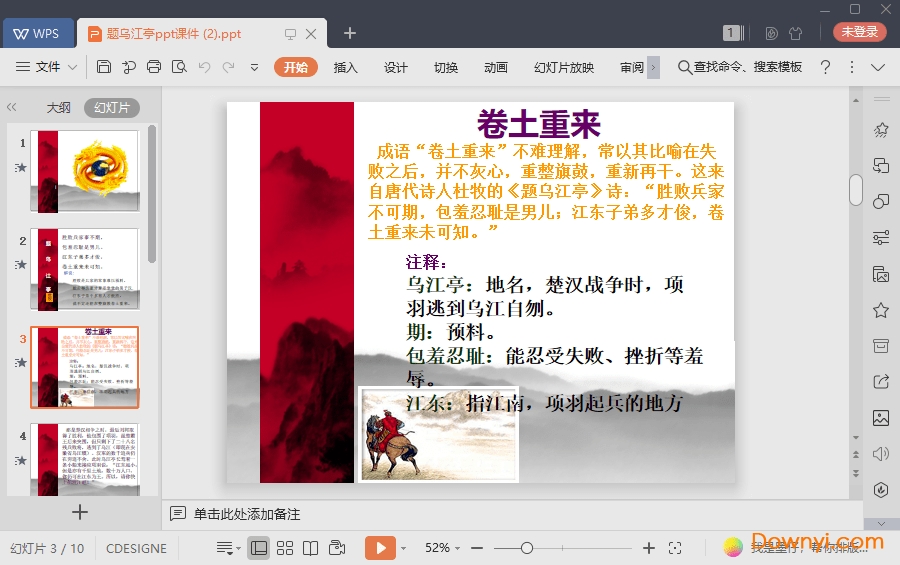The width and height of the screenshot is (900, 565).
Task: Start slideshow with orange play button
Action: (x=380, y=548)
